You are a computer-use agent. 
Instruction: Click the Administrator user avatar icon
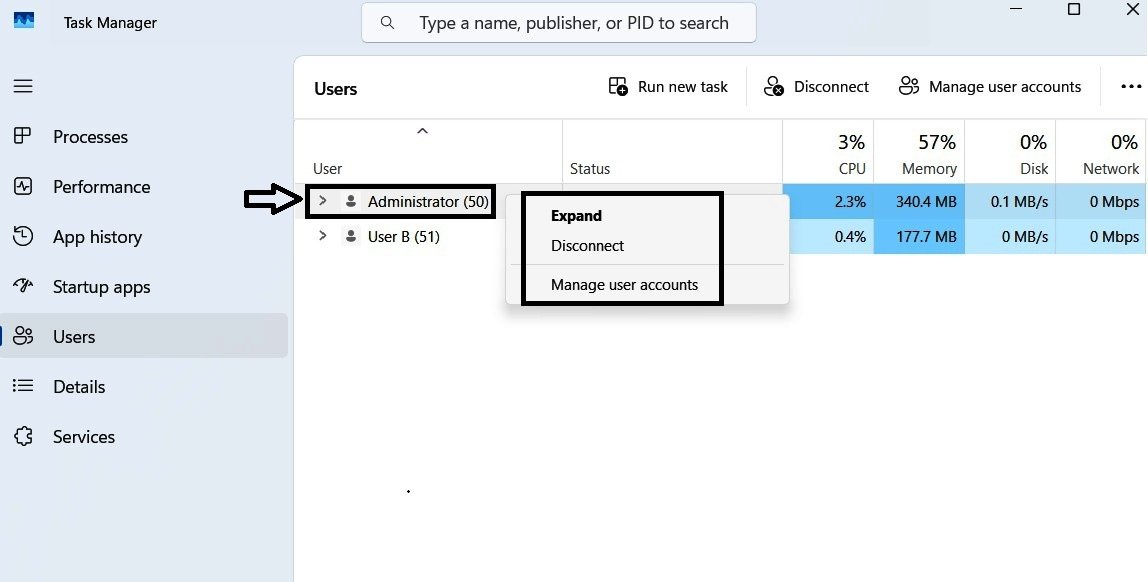(x=351, y=201)
